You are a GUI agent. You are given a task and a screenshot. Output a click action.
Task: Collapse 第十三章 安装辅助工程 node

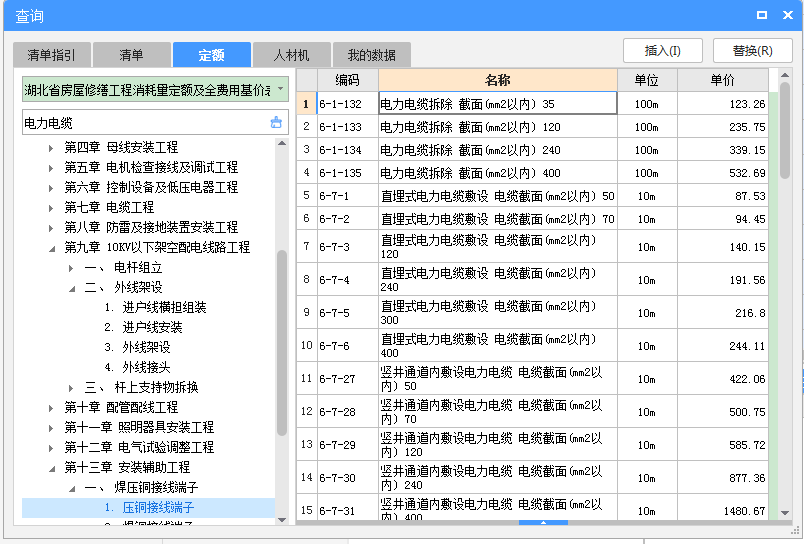click(52, 469)
